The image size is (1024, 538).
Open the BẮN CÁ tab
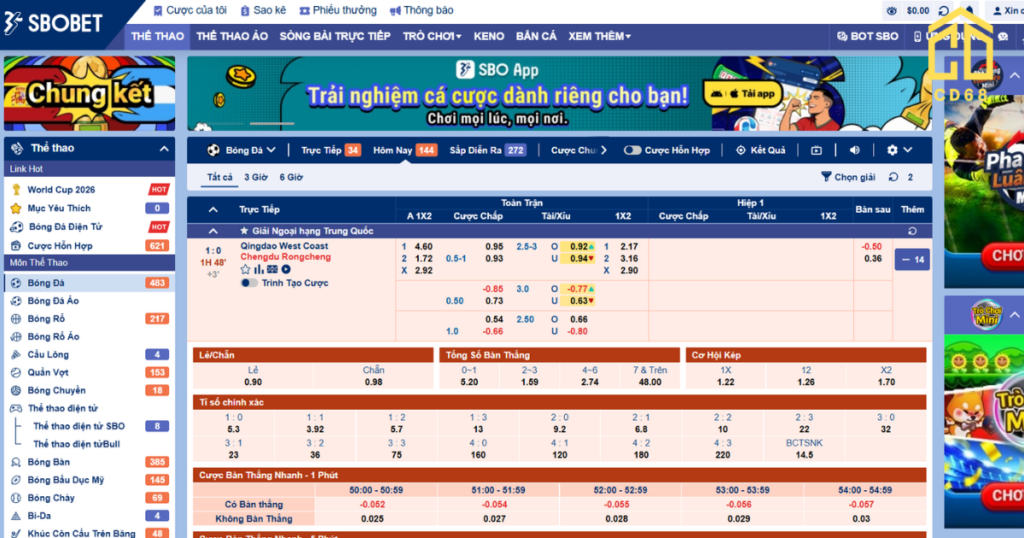(x=536, y=37)
